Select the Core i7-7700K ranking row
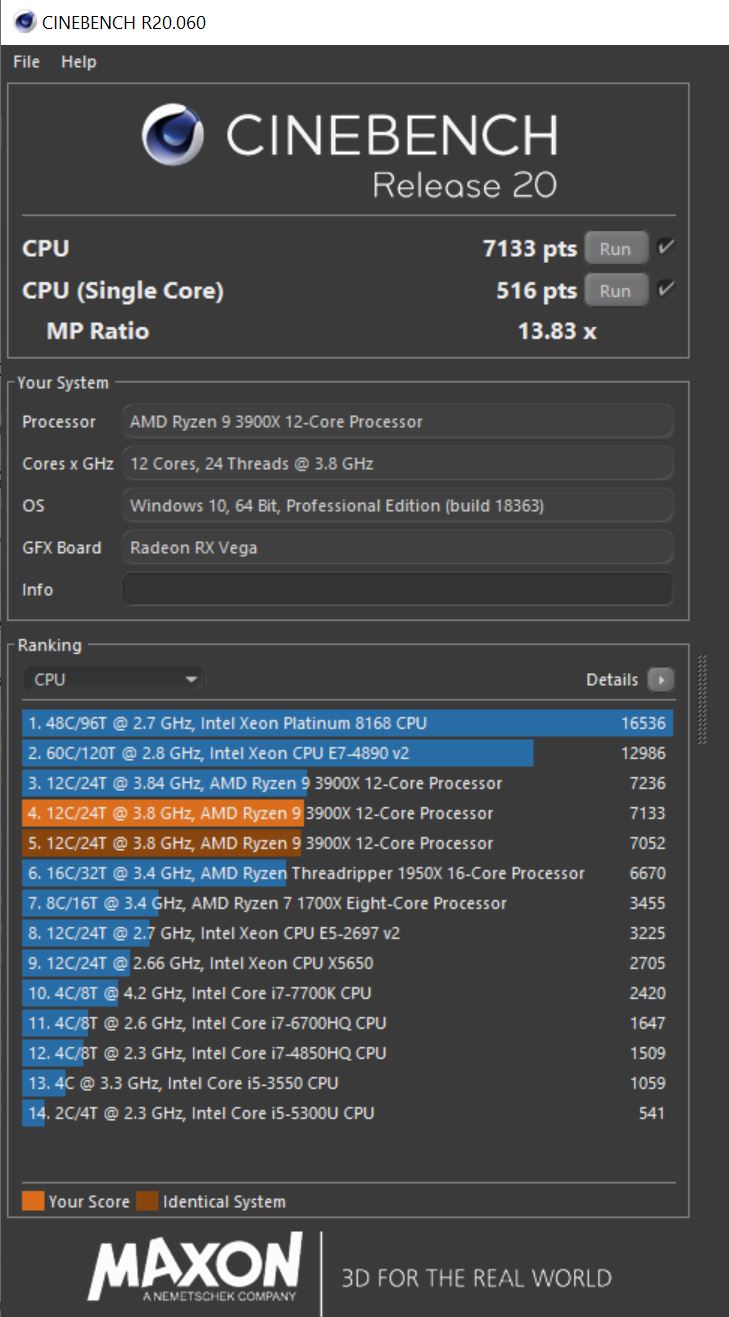 (x=347, y=993)
